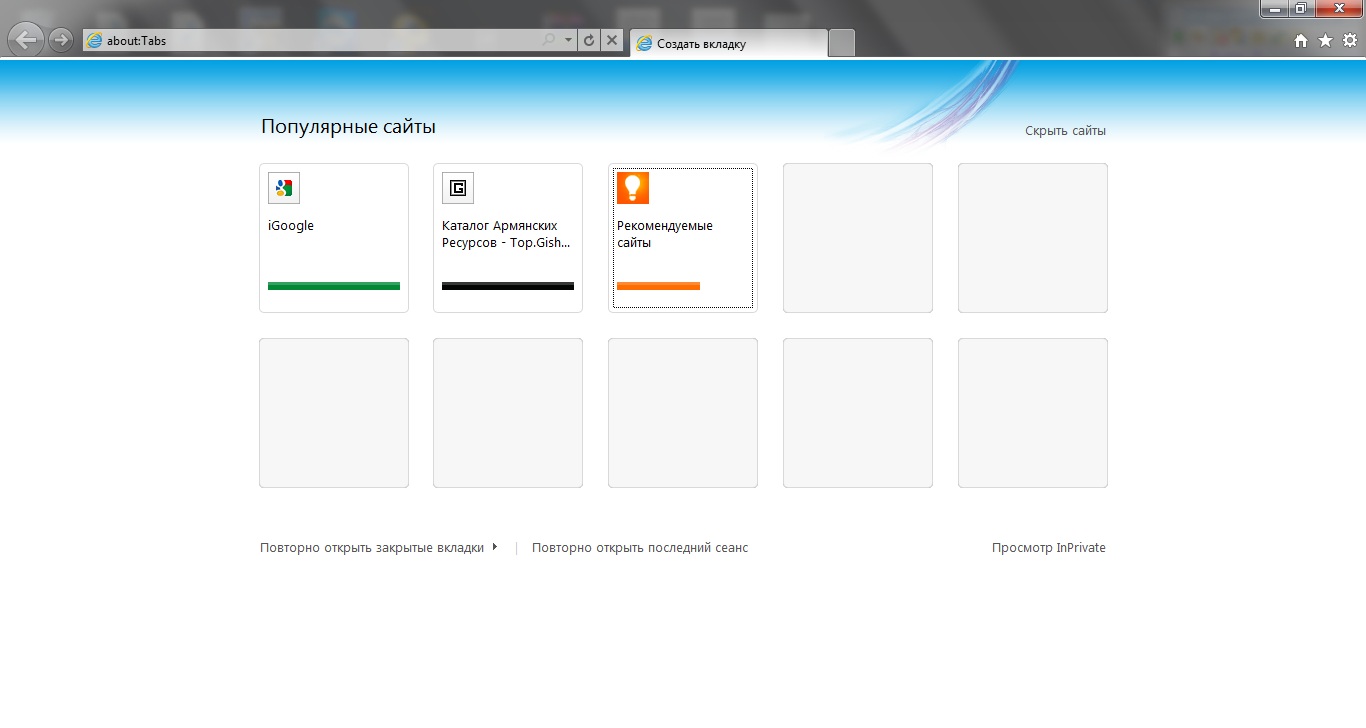The height and width of the screenshot is (728, 1366).
Task: Start "Просмотр InPrivate" browsing link
Action: pos(1048,548)
